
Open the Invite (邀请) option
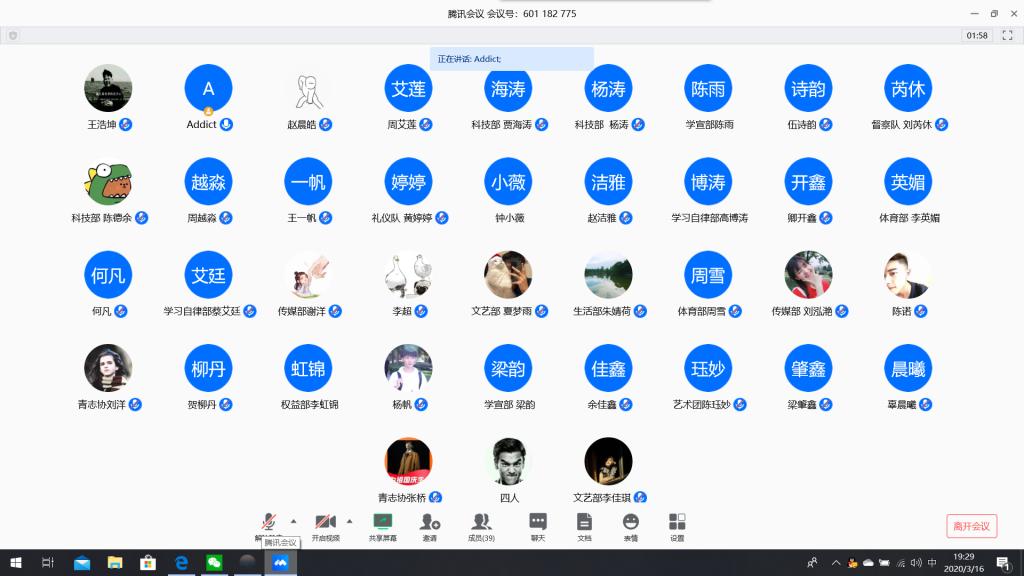(x=429, y=524)
